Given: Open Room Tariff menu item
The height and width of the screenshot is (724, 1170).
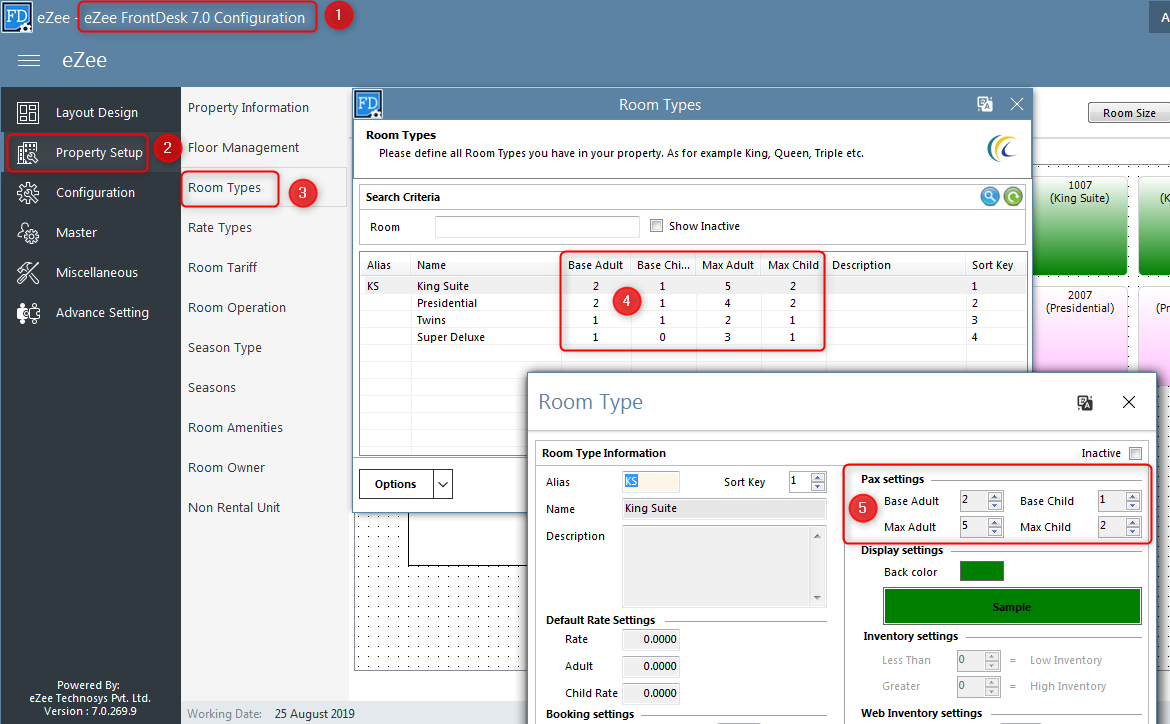Looking at the screenshot, I should pyautogui.click(x=222, y=267).
